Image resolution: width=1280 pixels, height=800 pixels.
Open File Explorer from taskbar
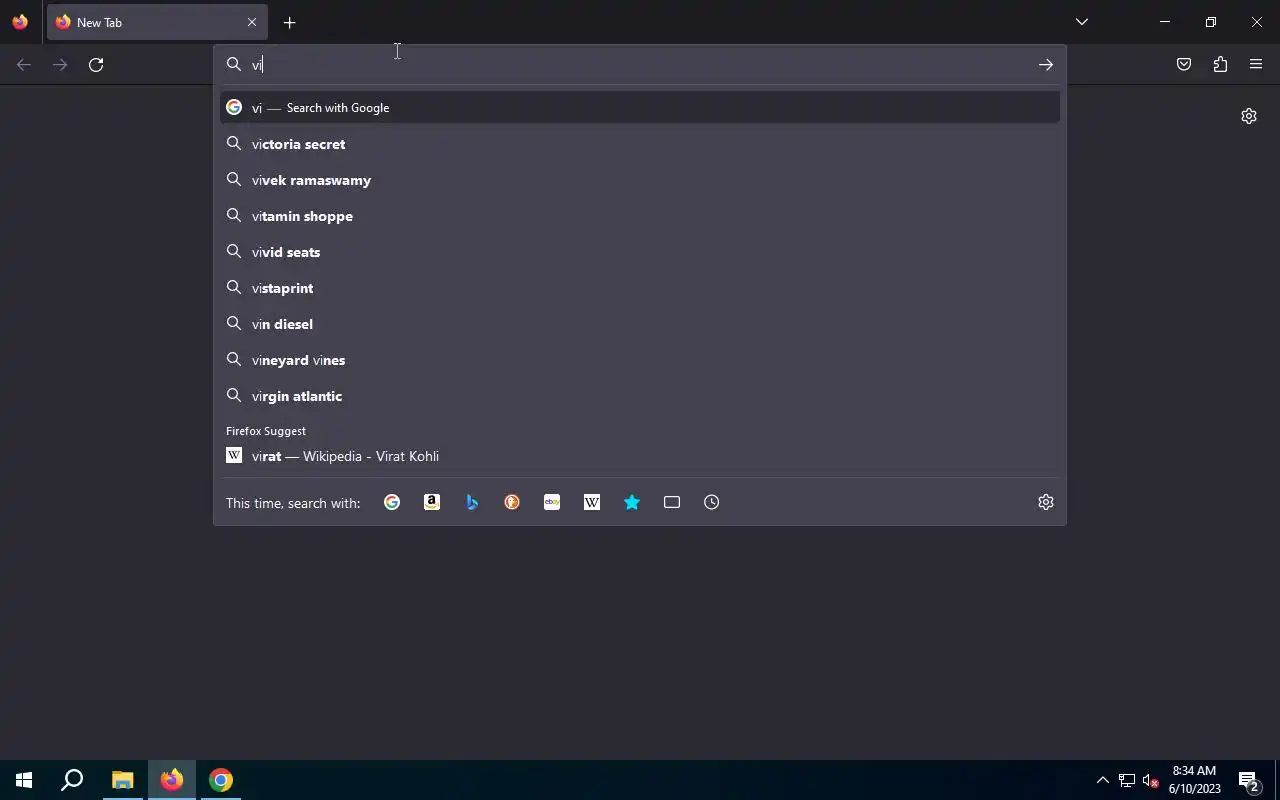point(122,780)
